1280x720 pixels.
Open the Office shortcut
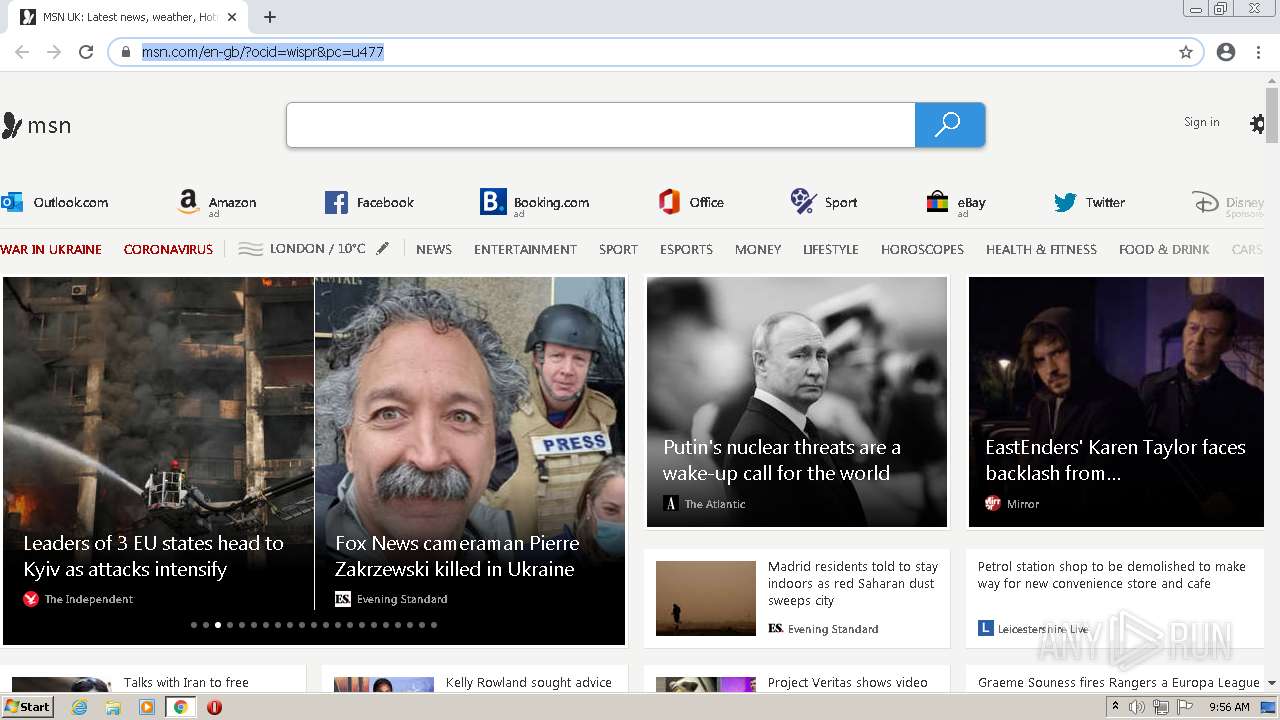(691, 202)
